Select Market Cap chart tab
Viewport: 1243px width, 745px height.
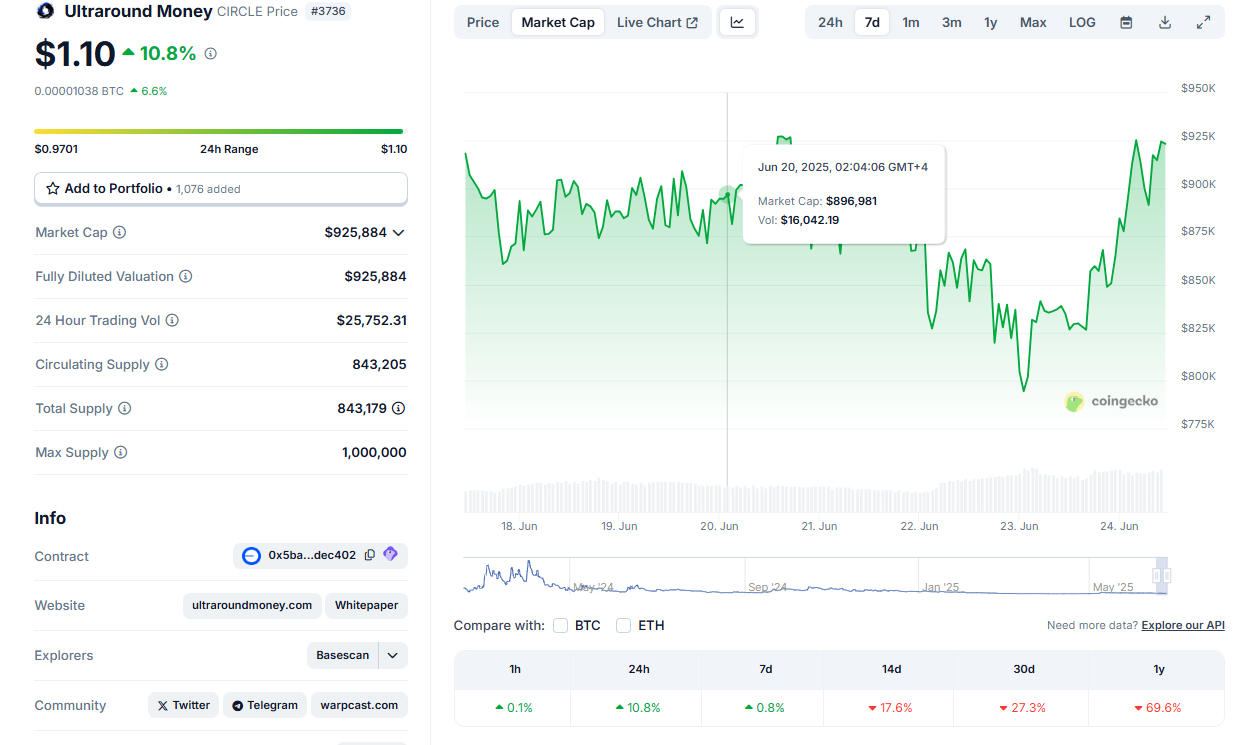coord(558,22)
